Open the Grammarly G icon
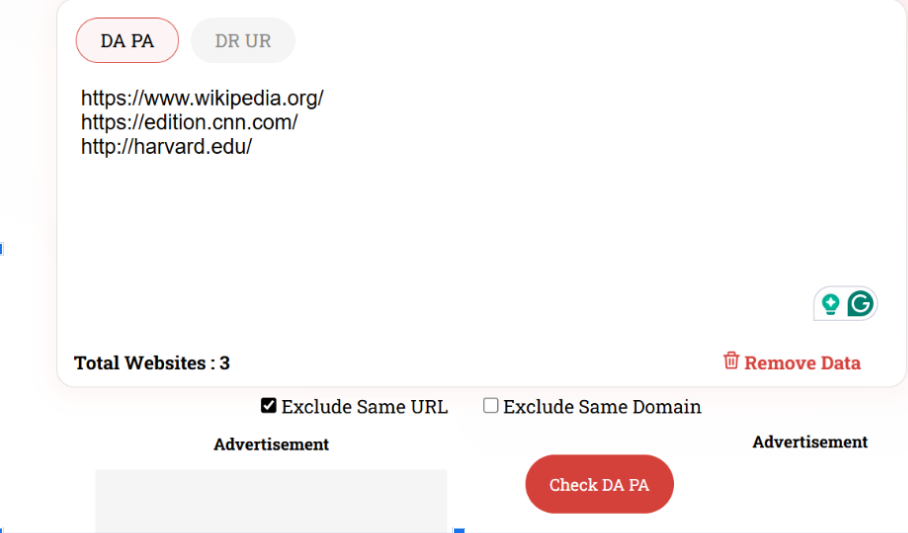 [860, 304]
